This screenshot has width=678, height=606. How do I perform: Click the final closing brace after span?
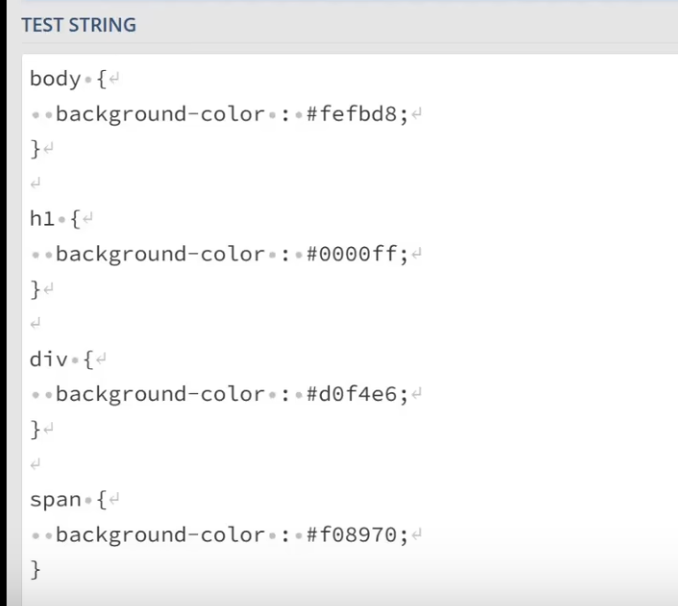point(35,569)
